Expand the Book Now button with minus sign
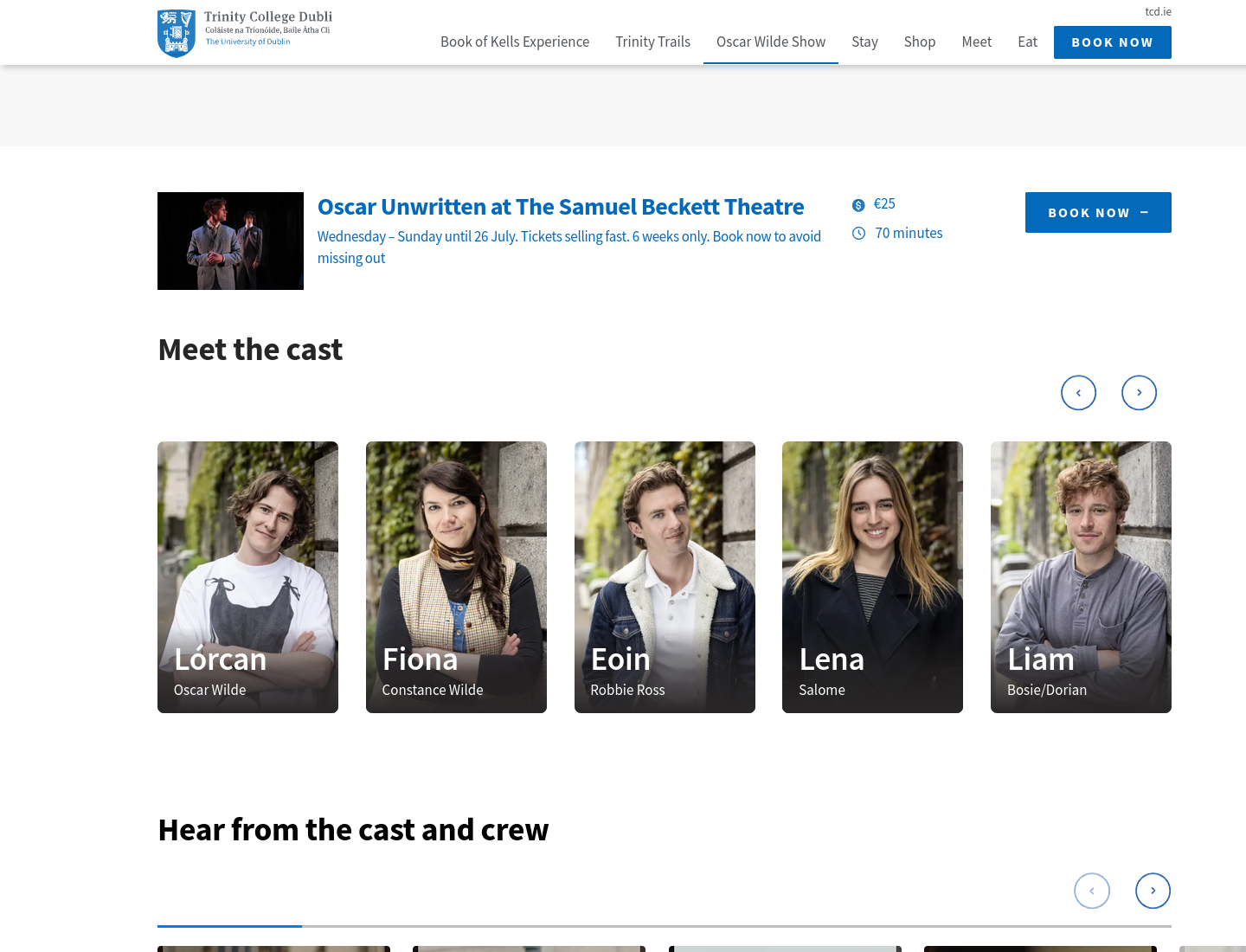The width and height of the screenshot is (1246, 952). tap(1098, 212)
